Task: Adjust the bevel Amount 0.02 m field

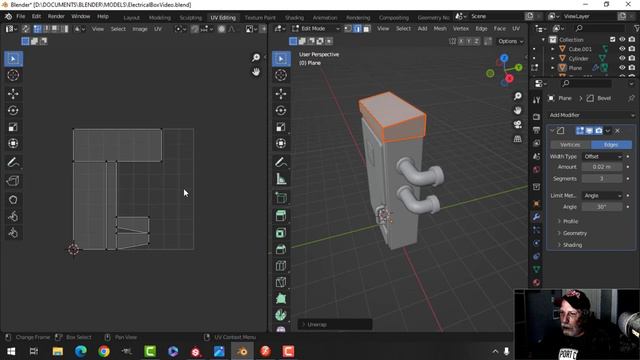Action: point(602,167)
